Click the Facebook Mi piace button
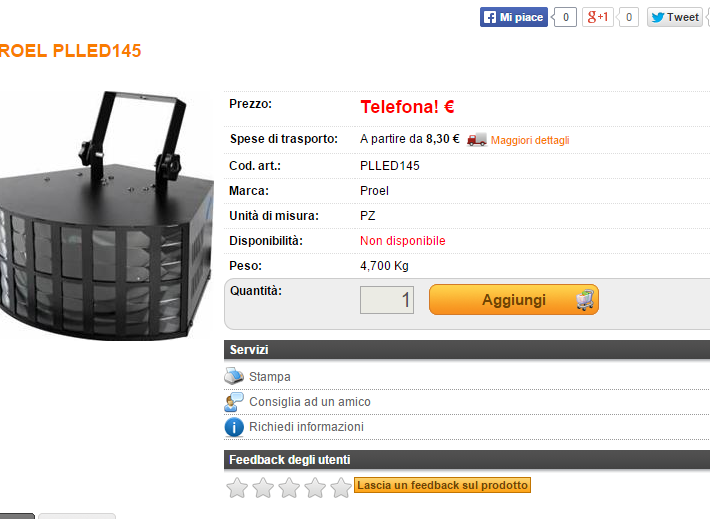 [513, 17]
